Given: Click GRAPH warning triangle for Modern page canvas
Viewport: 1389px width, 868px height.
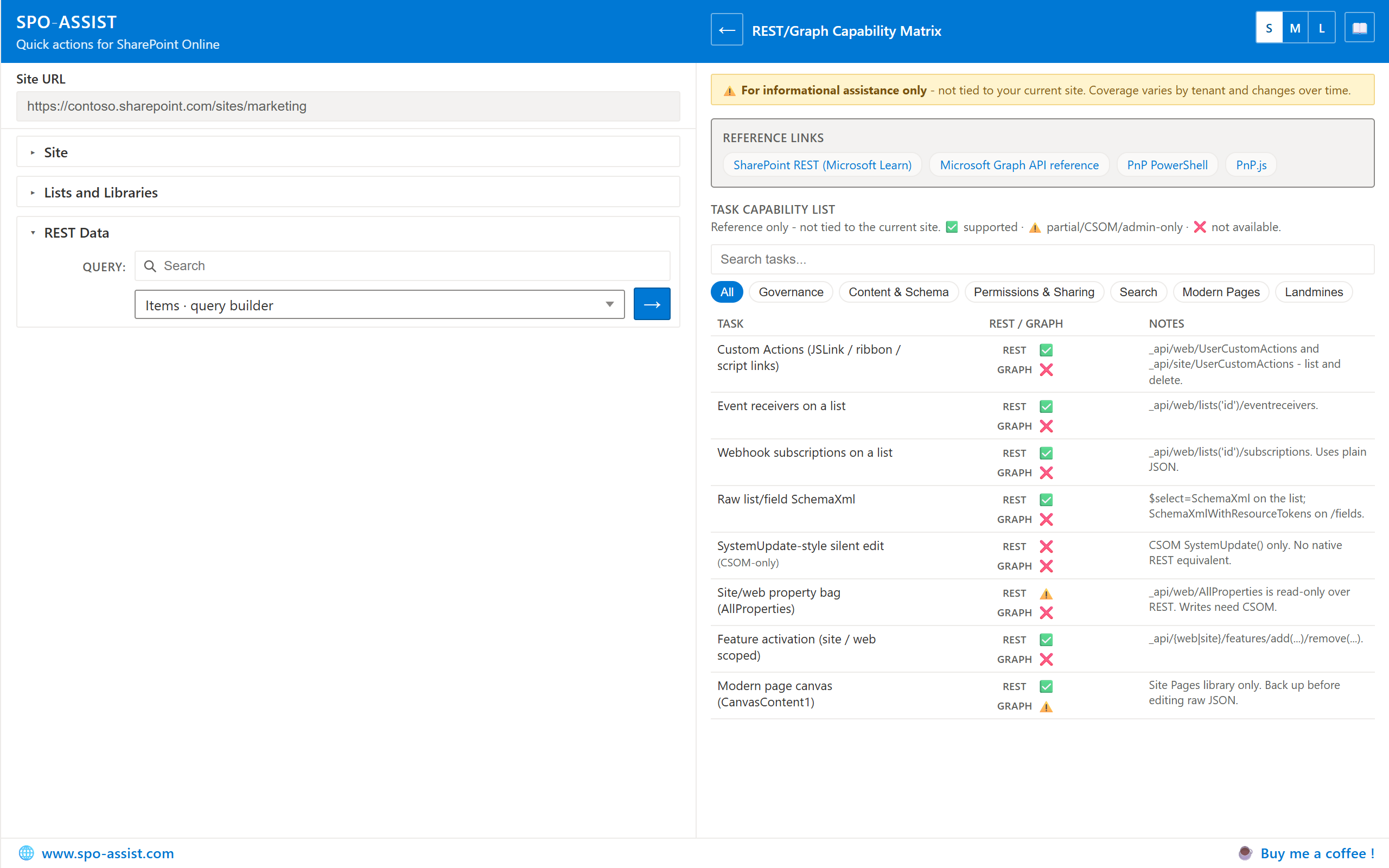Looking at the screenshot, I should (x=1046, y=707).
